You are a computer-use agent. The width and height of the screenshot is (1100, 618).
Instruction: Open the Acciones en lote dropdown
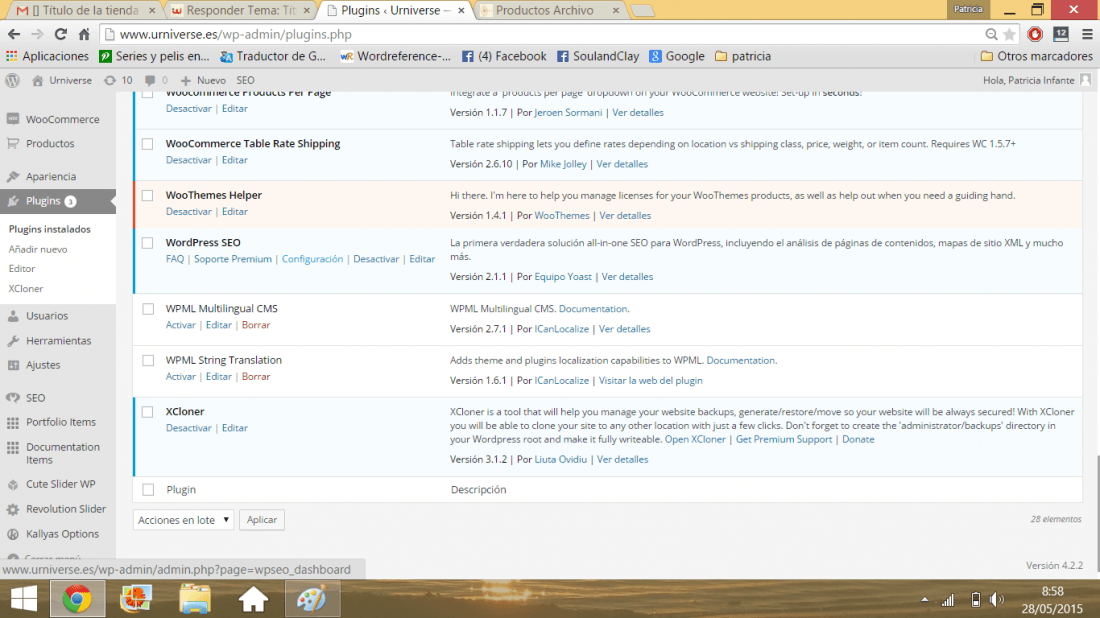click(x=183, y=520)
